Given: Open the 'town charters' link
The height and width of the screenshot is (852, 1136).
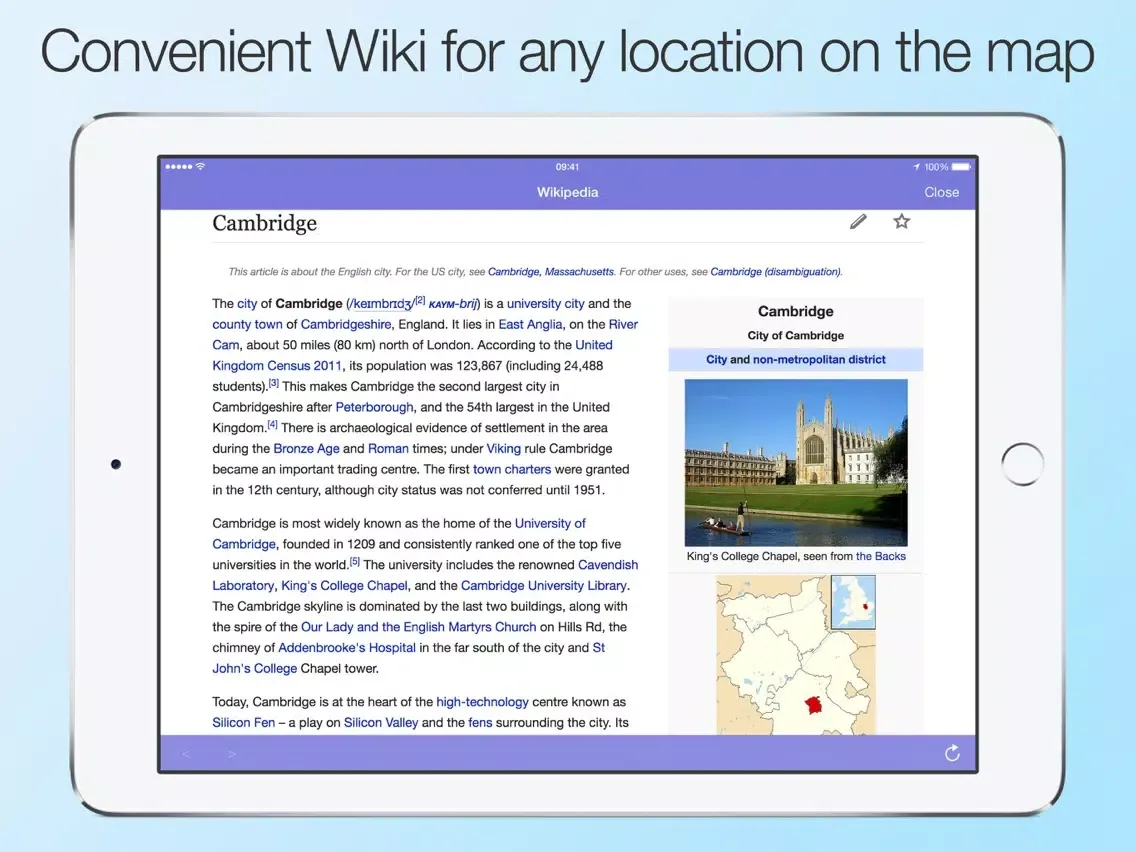Looking at the screenshot, I should click(x=512, y=469).
